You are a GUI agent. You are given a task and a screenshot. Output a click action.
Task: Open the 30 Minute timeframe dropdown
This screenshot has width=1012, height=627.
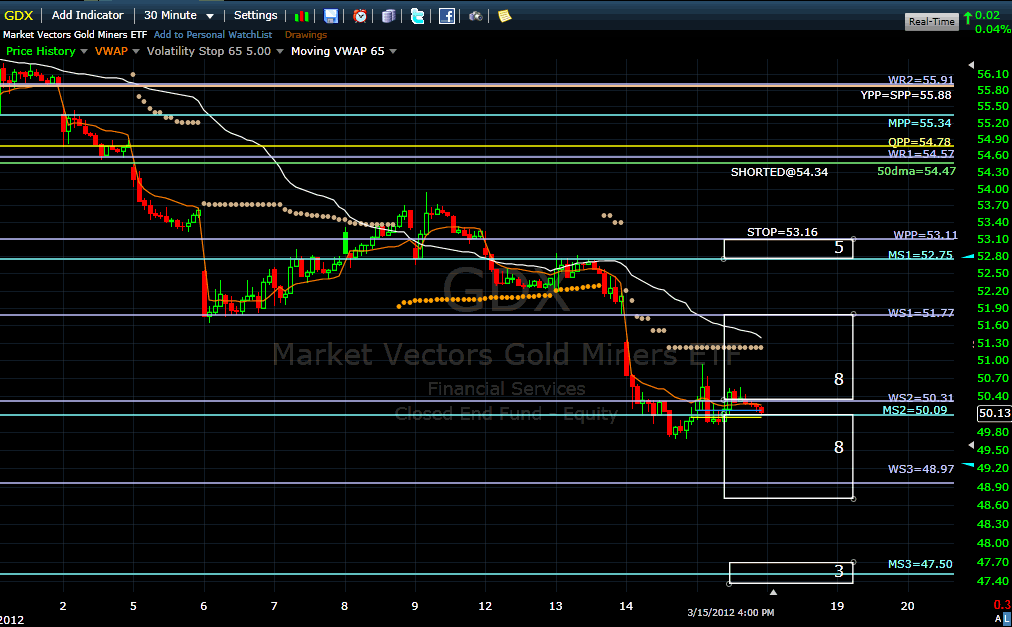click(179, 15)
